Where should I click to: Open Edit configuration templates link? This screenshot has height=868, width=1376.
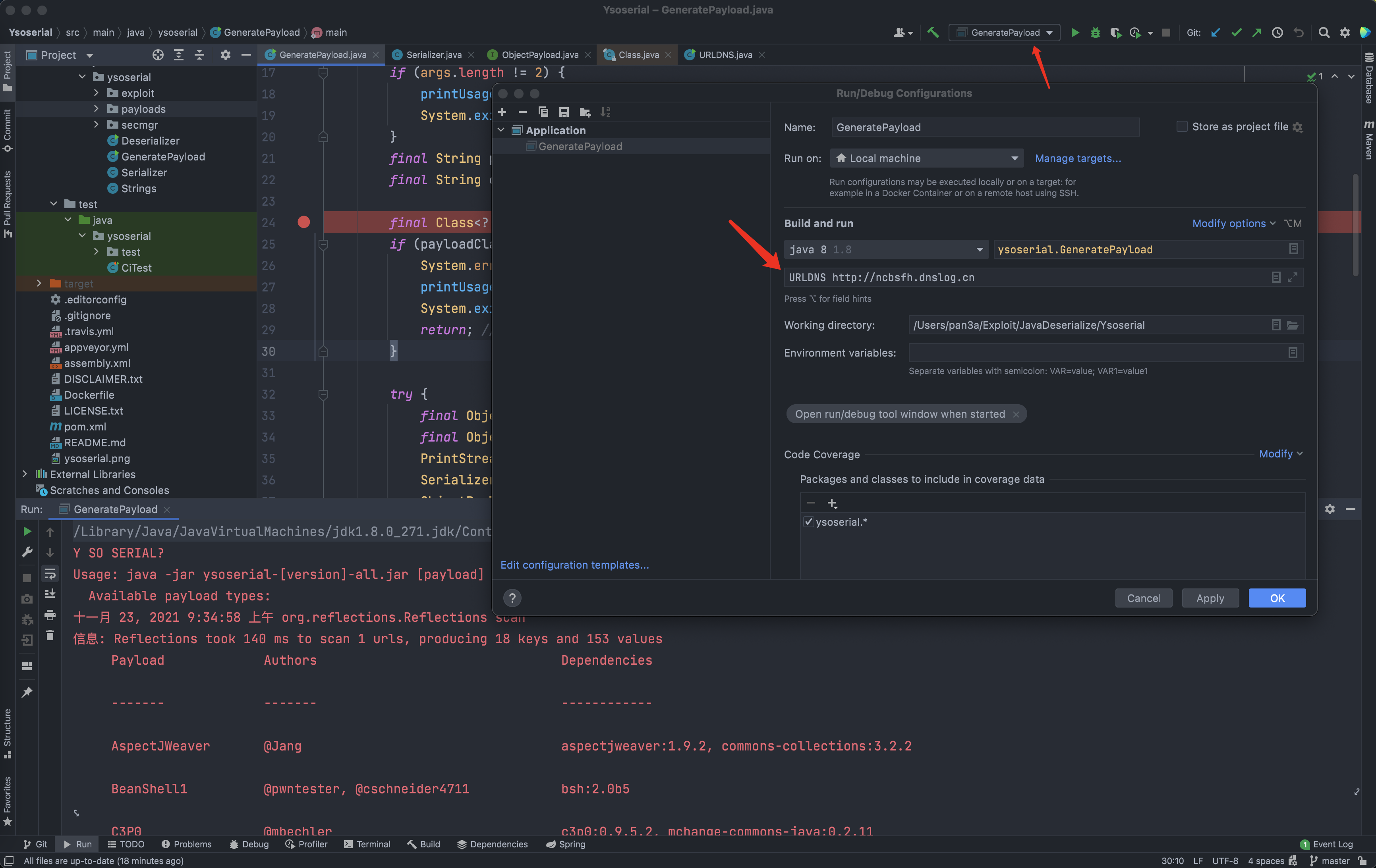pyautogui.click(x=574, y=565)
